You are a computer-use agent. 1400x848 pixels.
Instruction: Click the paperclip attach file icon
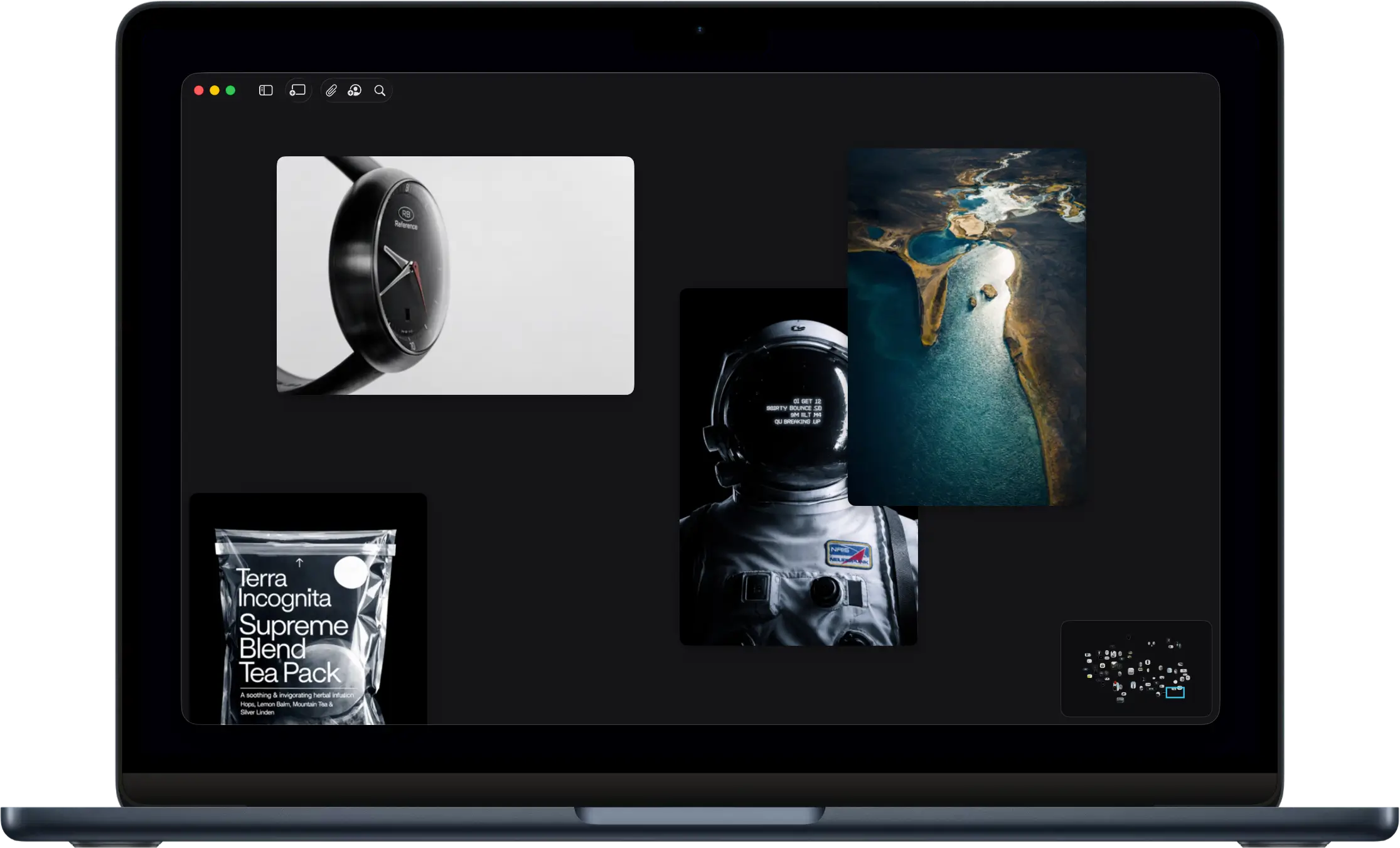[331, 90]
